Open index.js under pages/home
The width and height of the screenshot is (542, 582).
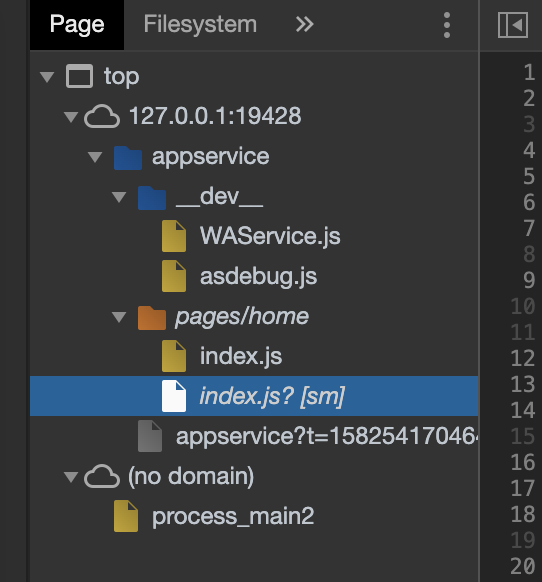tap(241, 356)
